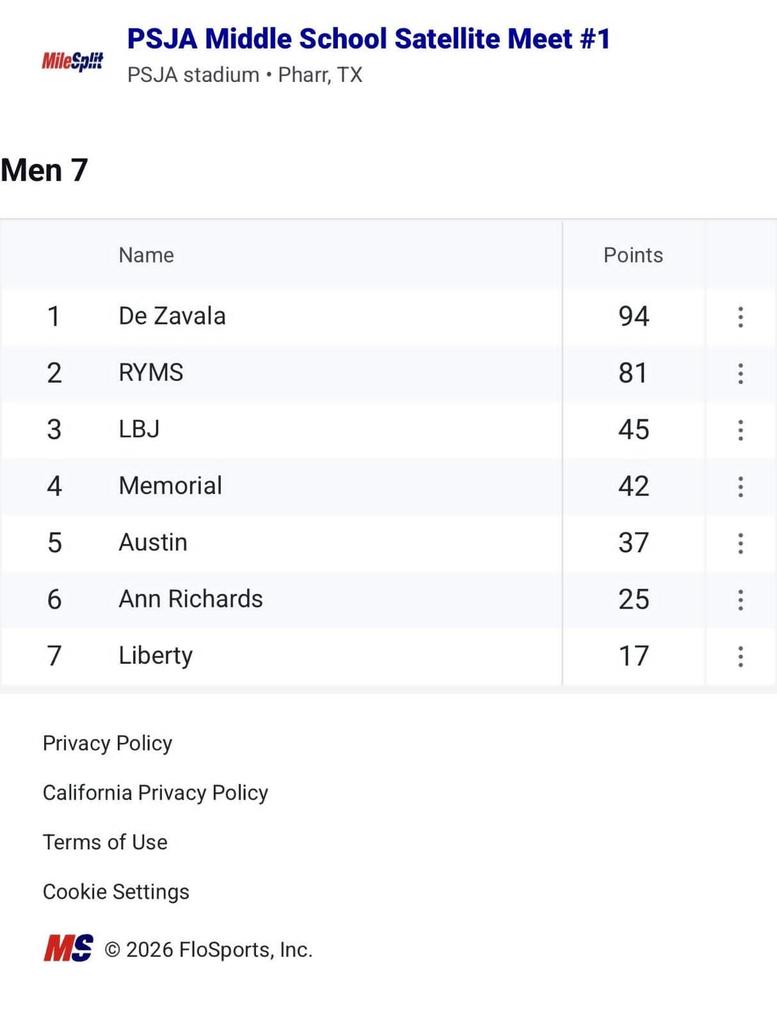Image resolution: width=777 pixels, height=1024 pixels.
Task: Select the Liberty team name
Action: pyautogui.click(x=156, y=656)
